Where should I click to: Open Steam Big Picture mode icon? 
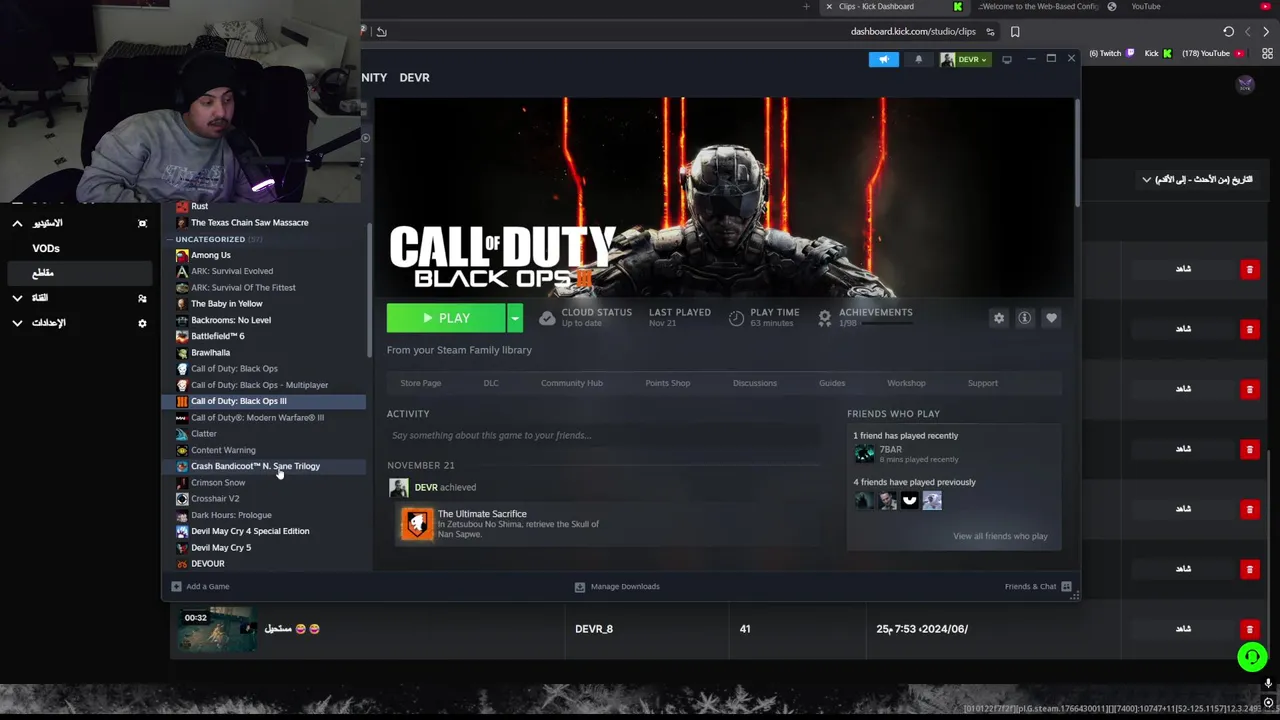[1007, 59]
